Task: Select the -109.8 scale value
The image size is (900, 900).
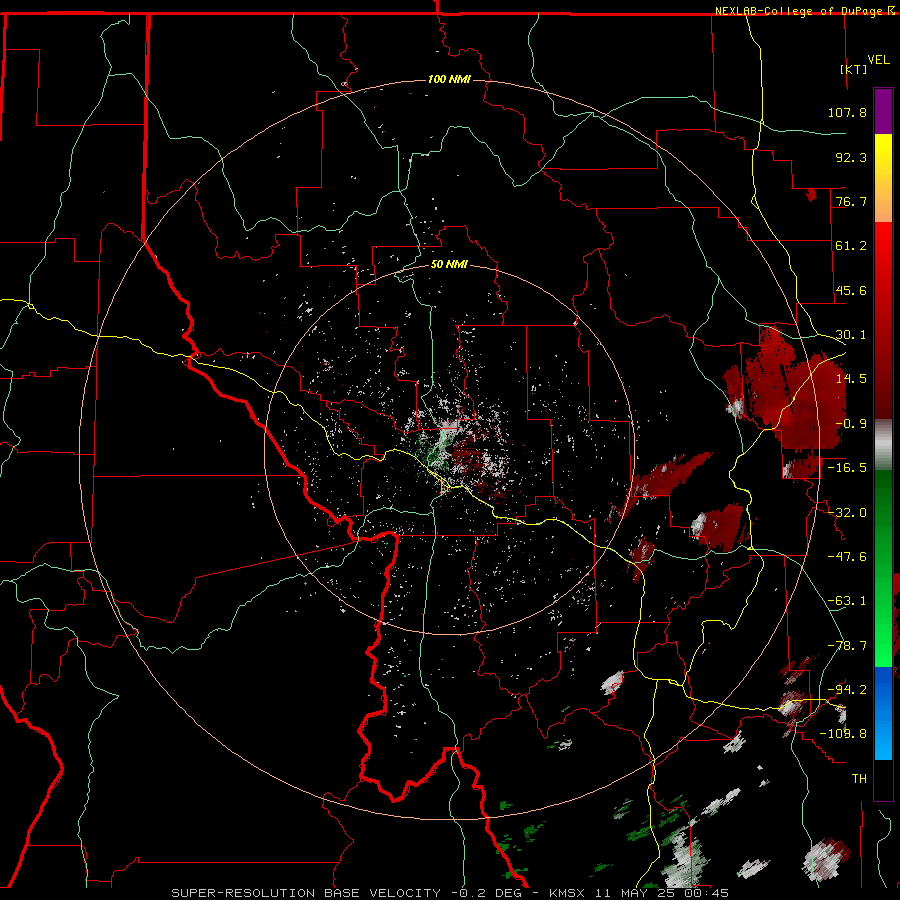Action: pos(844,734)
